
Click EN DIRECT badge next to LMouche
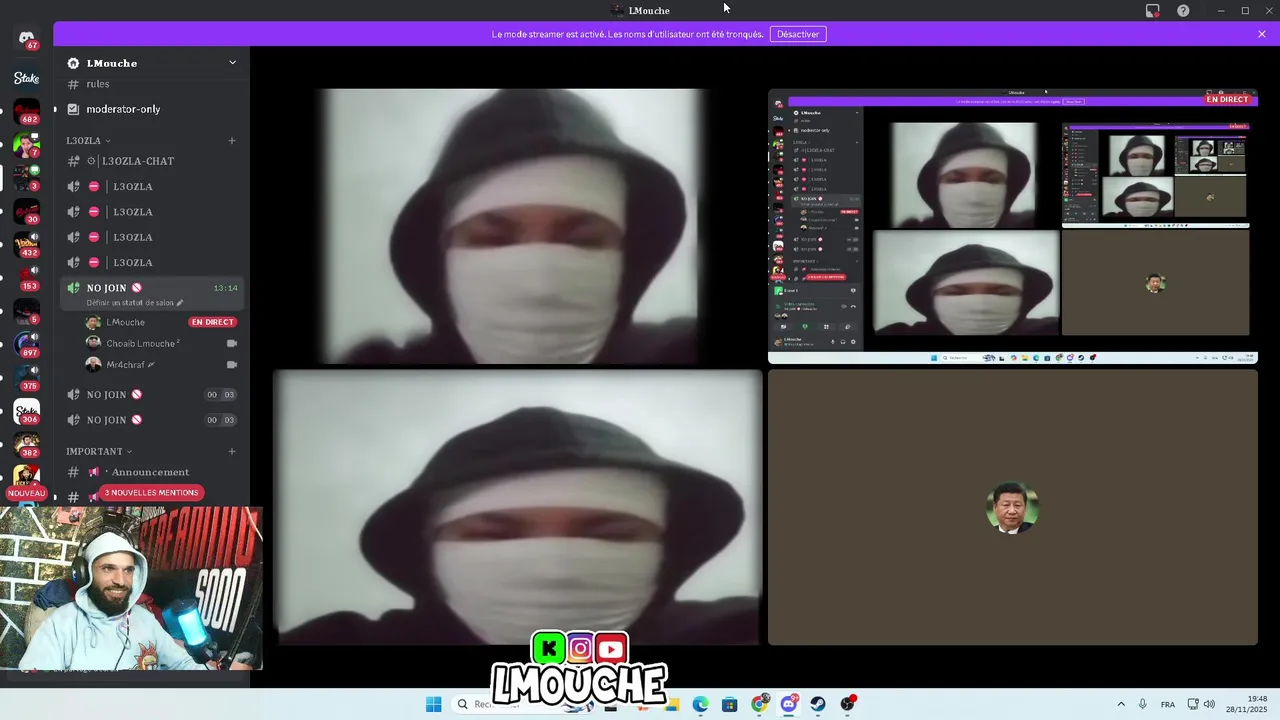click(x=212, y=322)
